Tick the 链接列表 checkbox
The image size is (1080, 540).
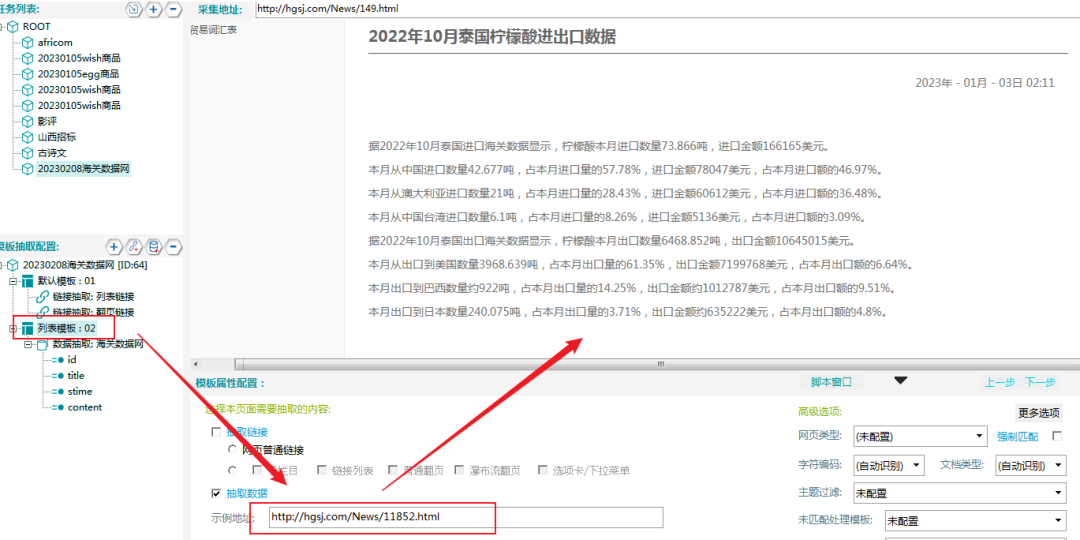[x=322, y=470]
